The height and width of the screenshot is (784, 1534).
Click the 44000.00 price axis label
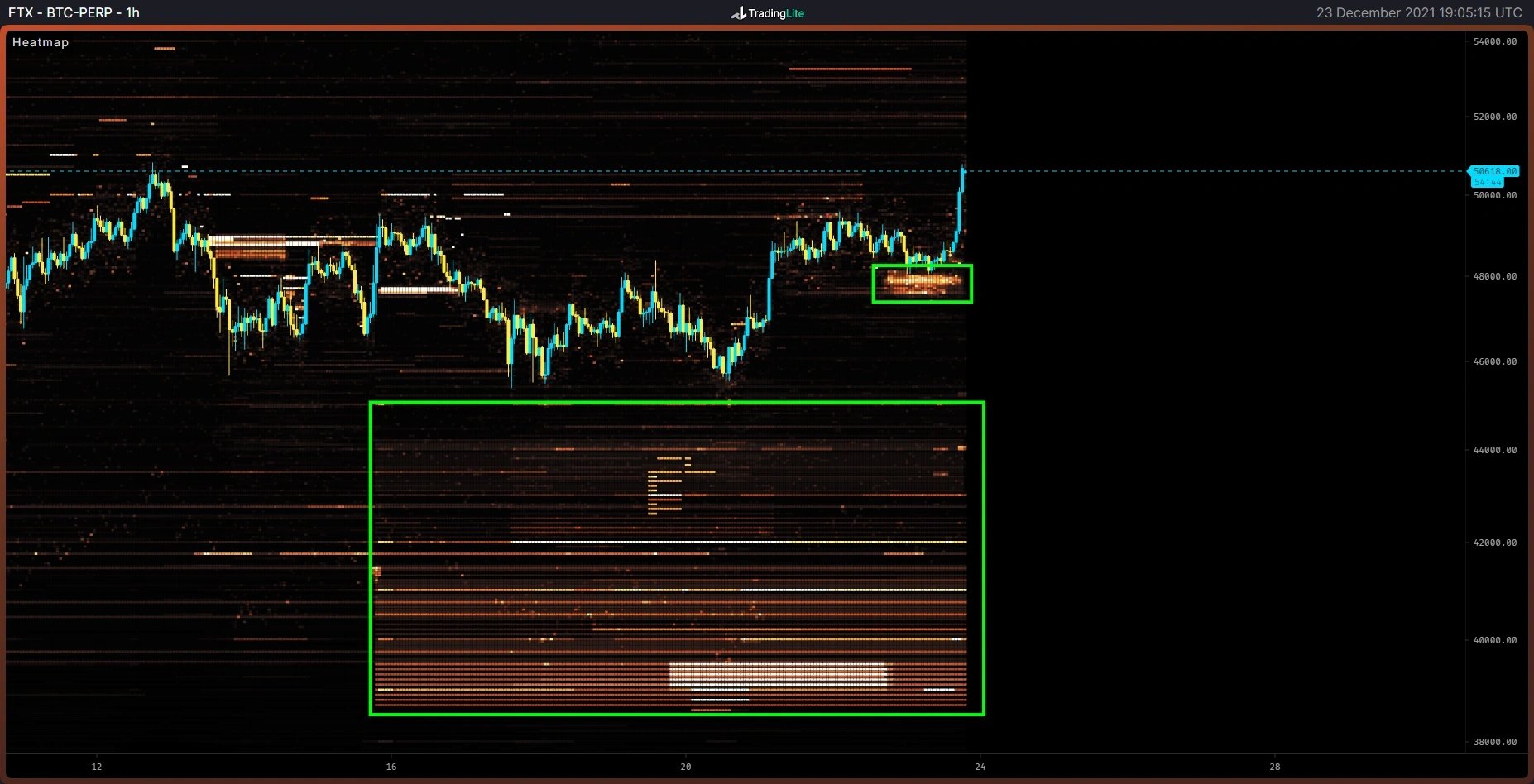coord(1494,450)
